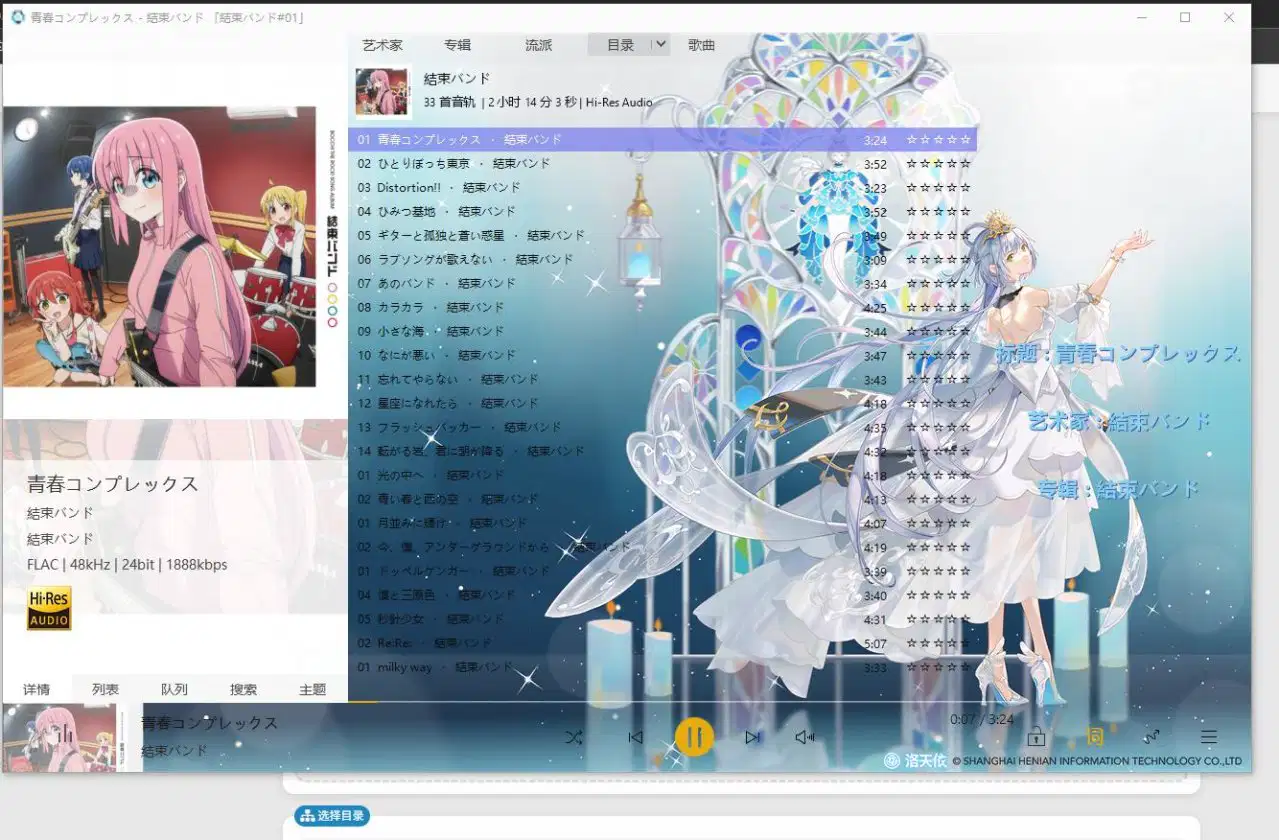Open the volume speaker control
Image resolution: width=1279 pixels, height=840 pixels.
[x=805, y=737]
